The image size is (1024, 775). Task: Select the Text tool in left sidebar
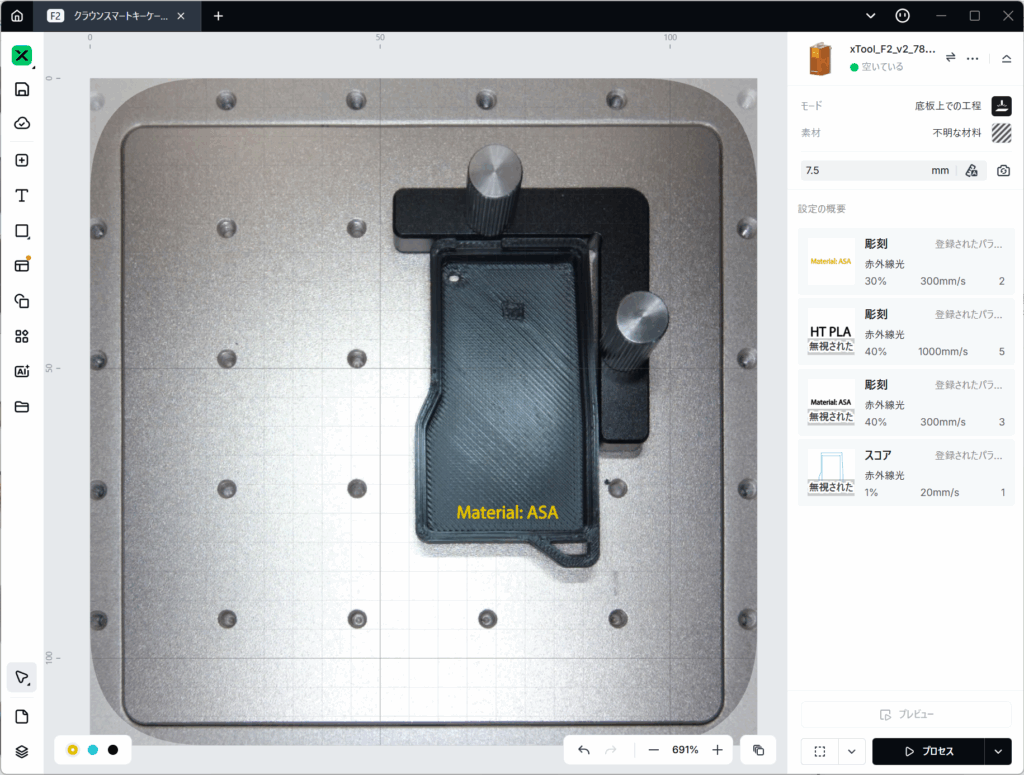coord(22,195)
